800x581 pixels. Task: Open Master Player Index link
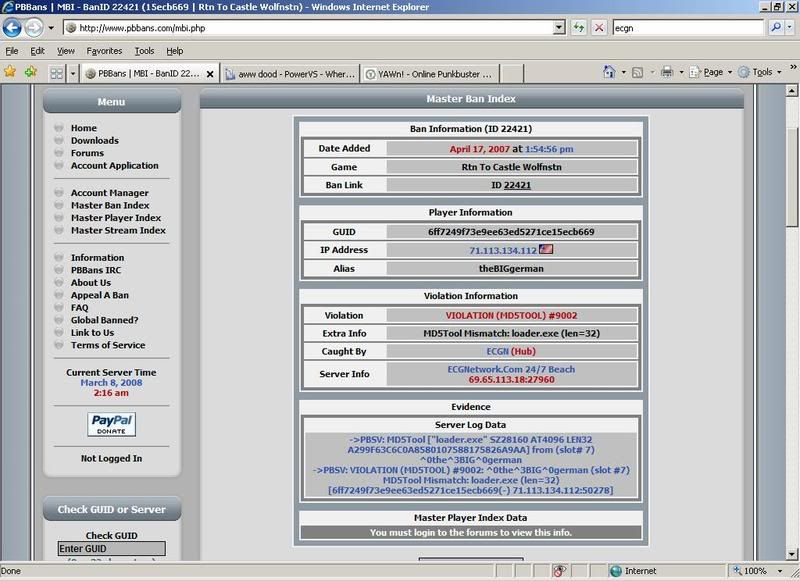pos(116,218)
